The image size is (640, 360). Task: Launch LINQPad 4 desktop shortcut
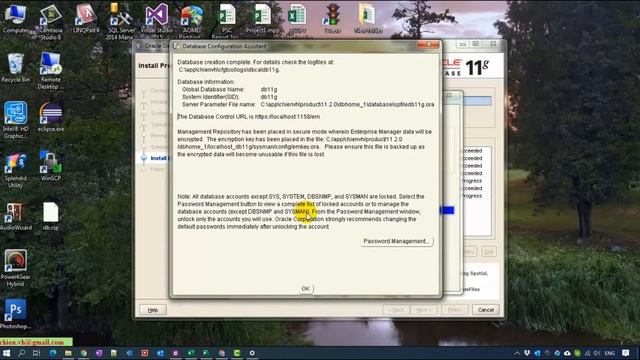pos(86,18)
